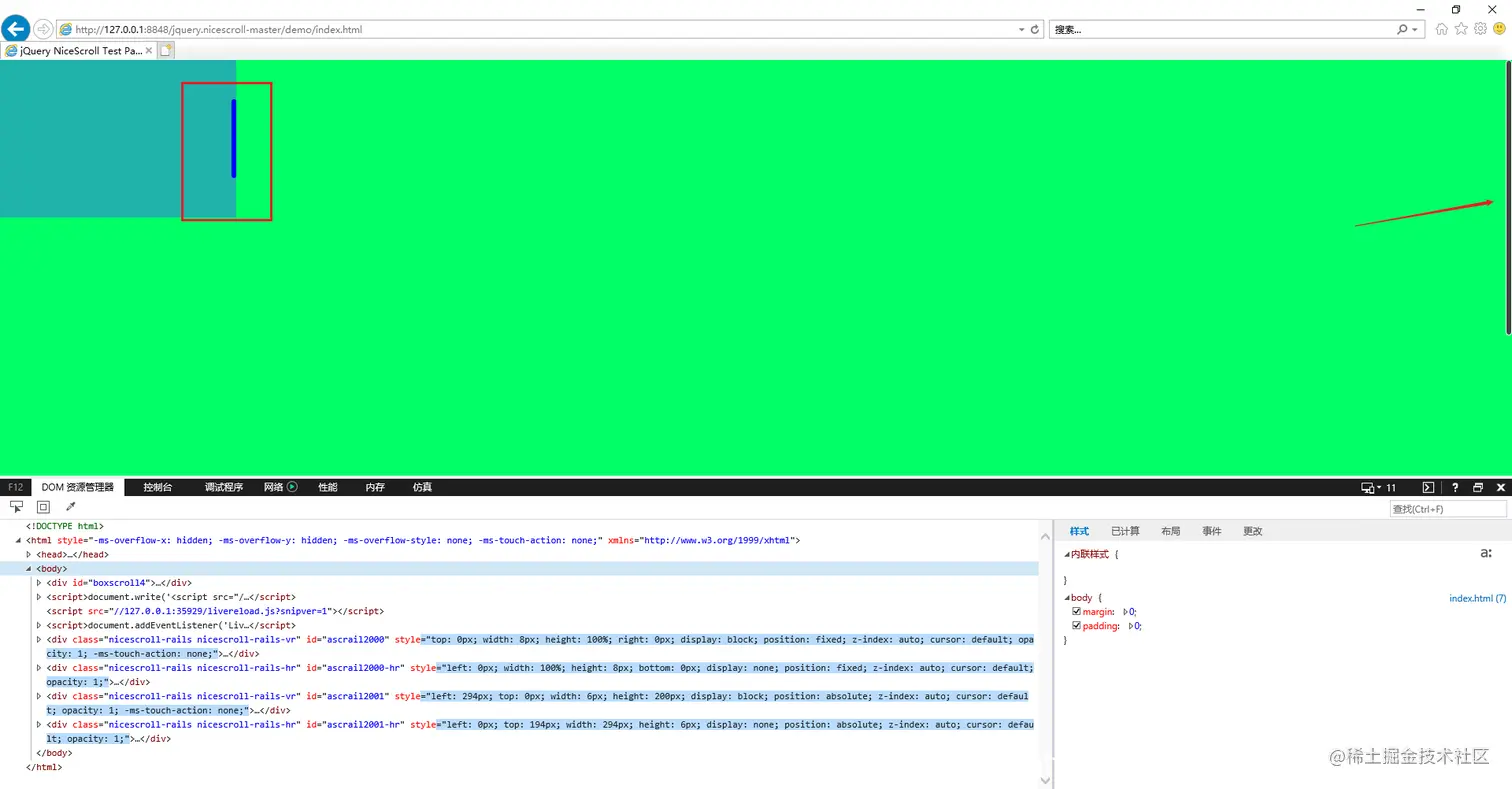Expand the addEventListener script node
The image size is (1512, 789).
(x=39, y=625)
